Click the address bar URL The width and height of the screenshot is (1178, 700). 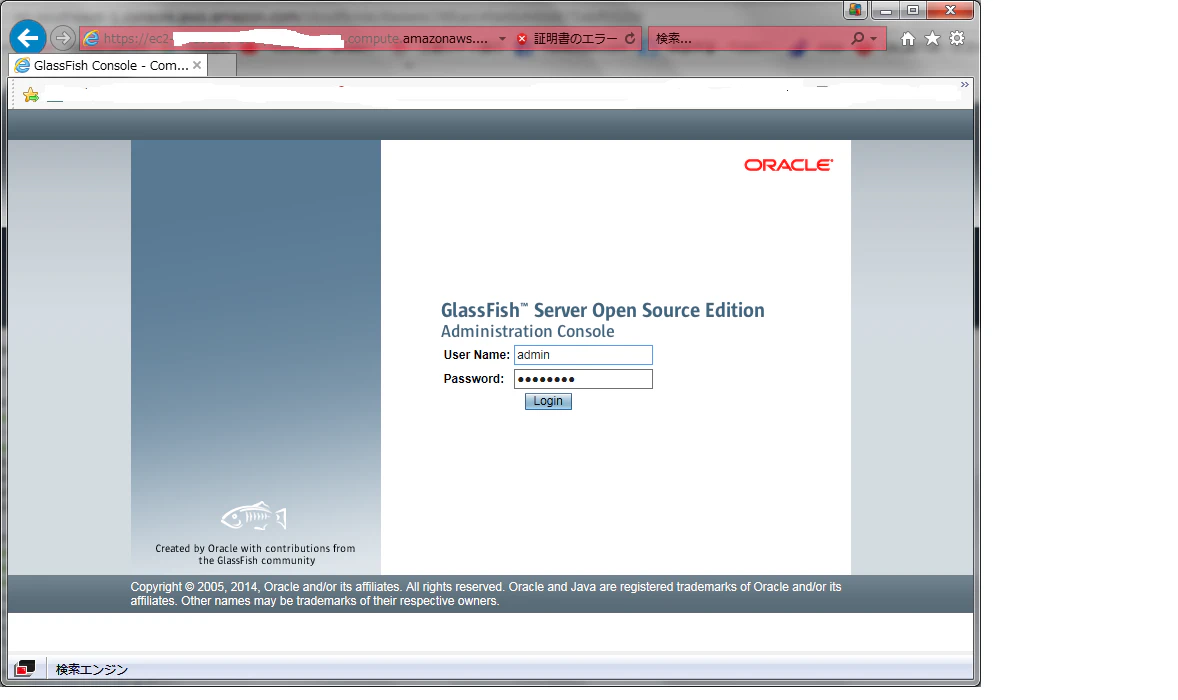(296, 38)
